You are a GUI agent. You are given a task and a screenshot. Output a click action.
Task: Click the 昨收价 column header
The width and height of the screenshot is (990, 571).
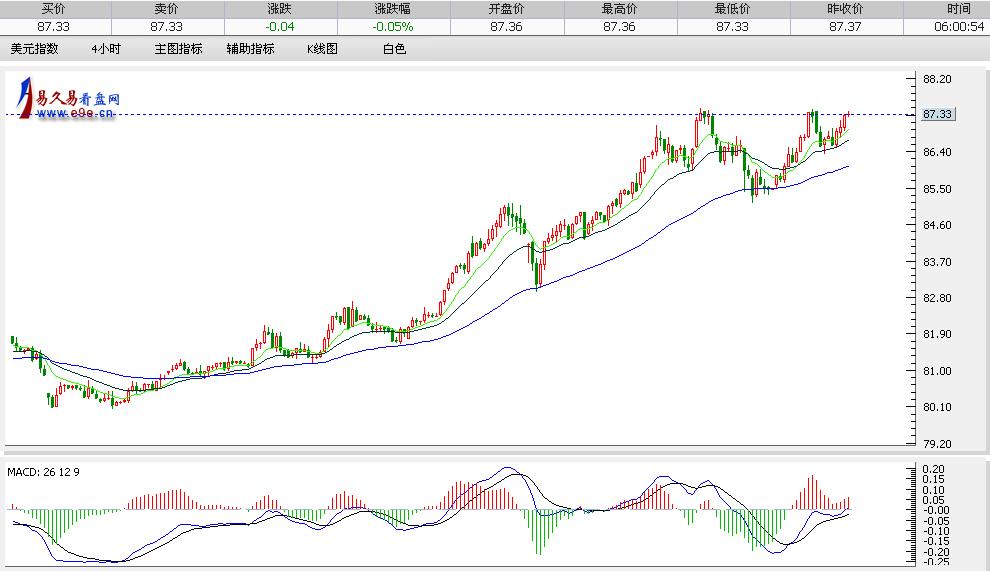click(x=845, y=9)
